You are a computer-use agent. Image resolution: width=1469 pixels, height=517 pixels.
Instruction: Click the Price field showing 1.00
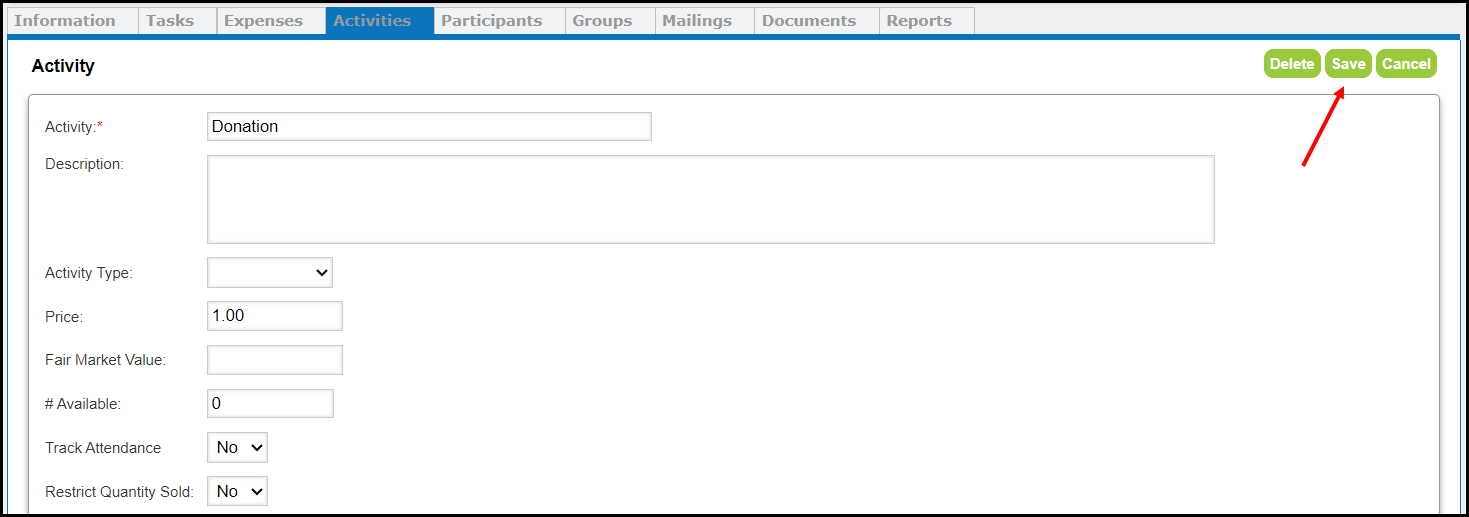pyautogui.click(x=275, y=316)
